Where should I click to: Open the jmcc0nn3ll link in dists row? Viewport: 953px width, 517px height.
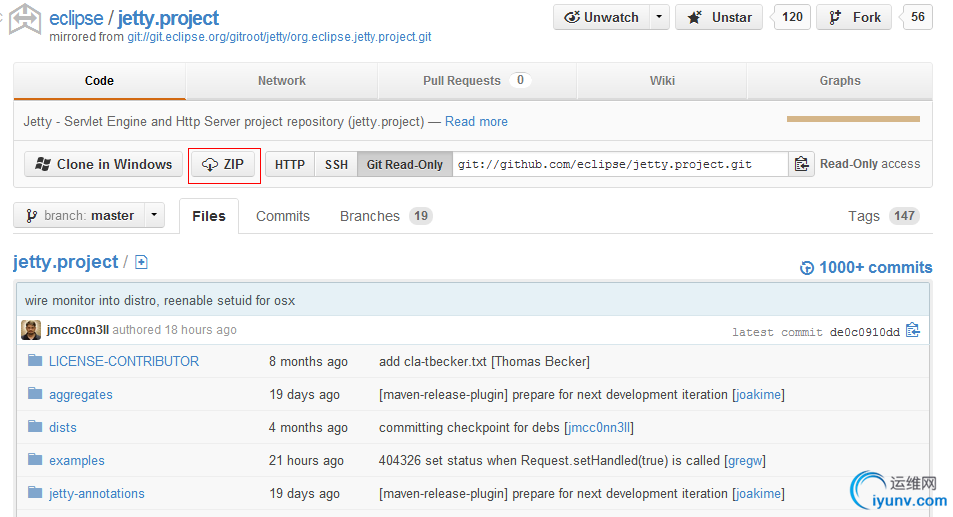599,428
